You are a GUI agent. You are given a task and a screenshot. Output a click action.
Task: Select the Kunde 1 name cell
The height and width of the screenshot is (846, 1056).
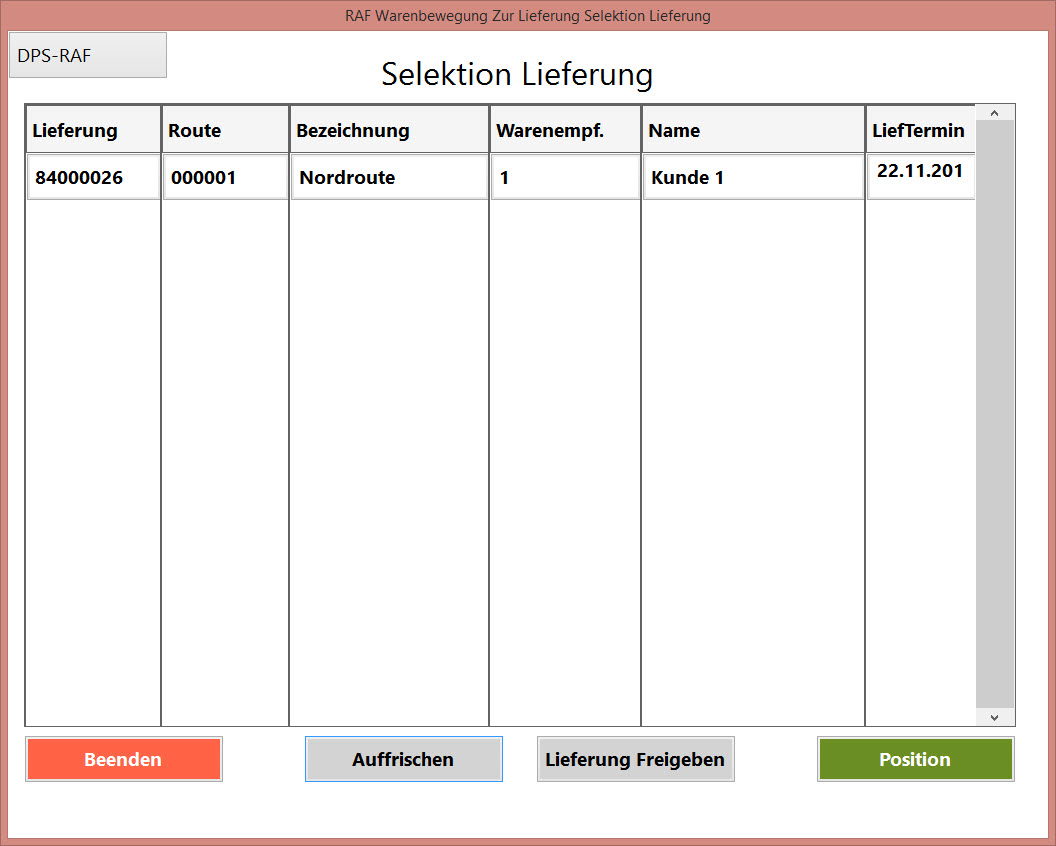[x=753, y=178]
